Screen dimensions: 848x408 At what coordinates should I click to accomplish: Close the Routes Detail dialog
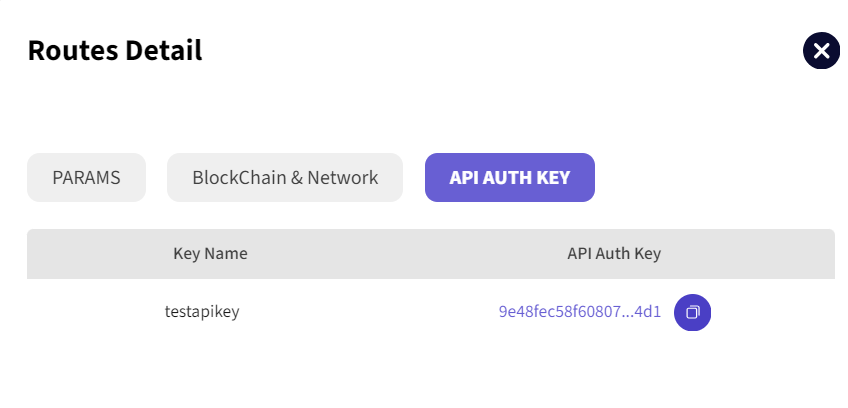821,51
